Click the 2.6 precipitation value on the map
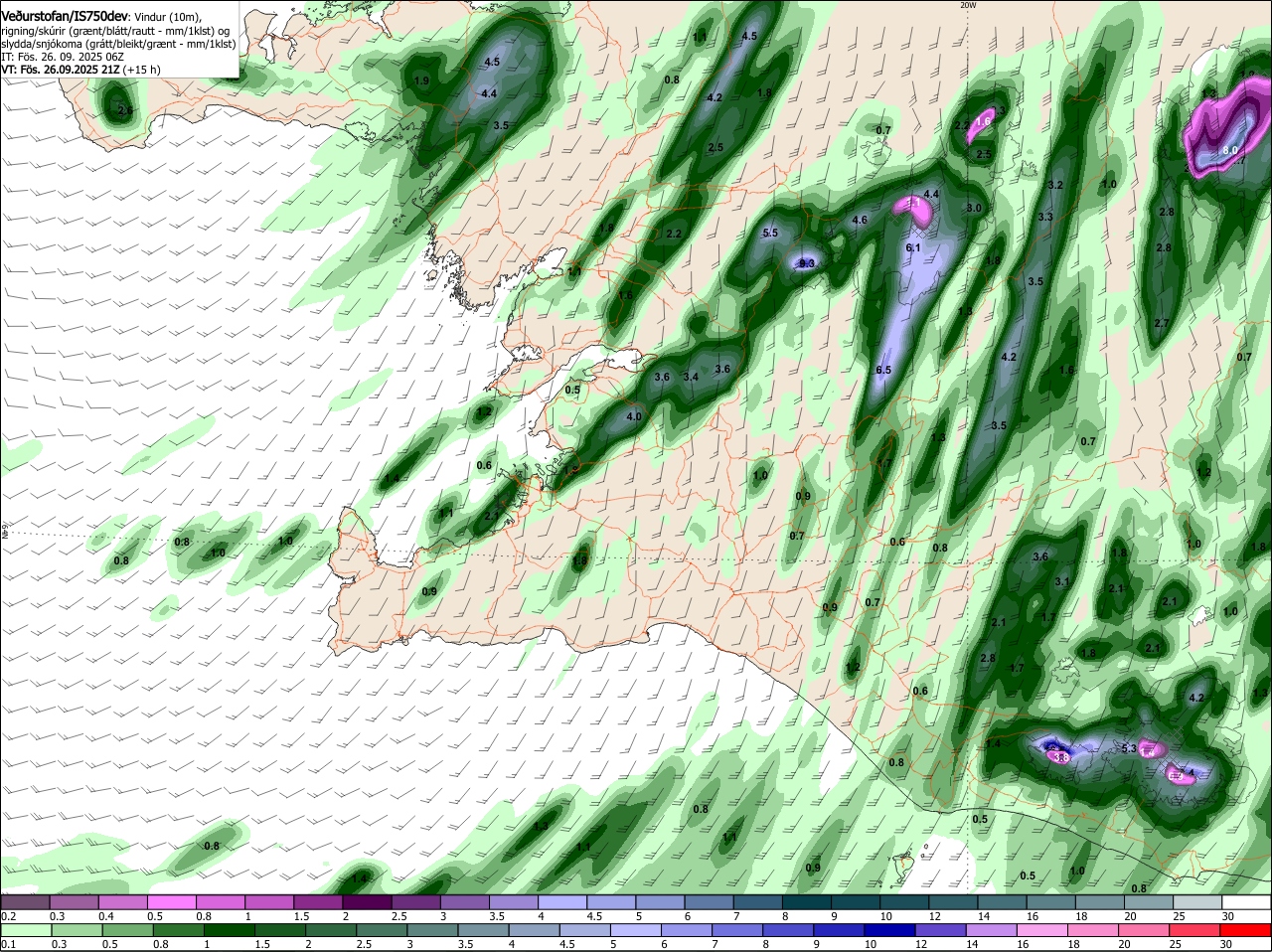1272x952 pixels. [125, 110]
